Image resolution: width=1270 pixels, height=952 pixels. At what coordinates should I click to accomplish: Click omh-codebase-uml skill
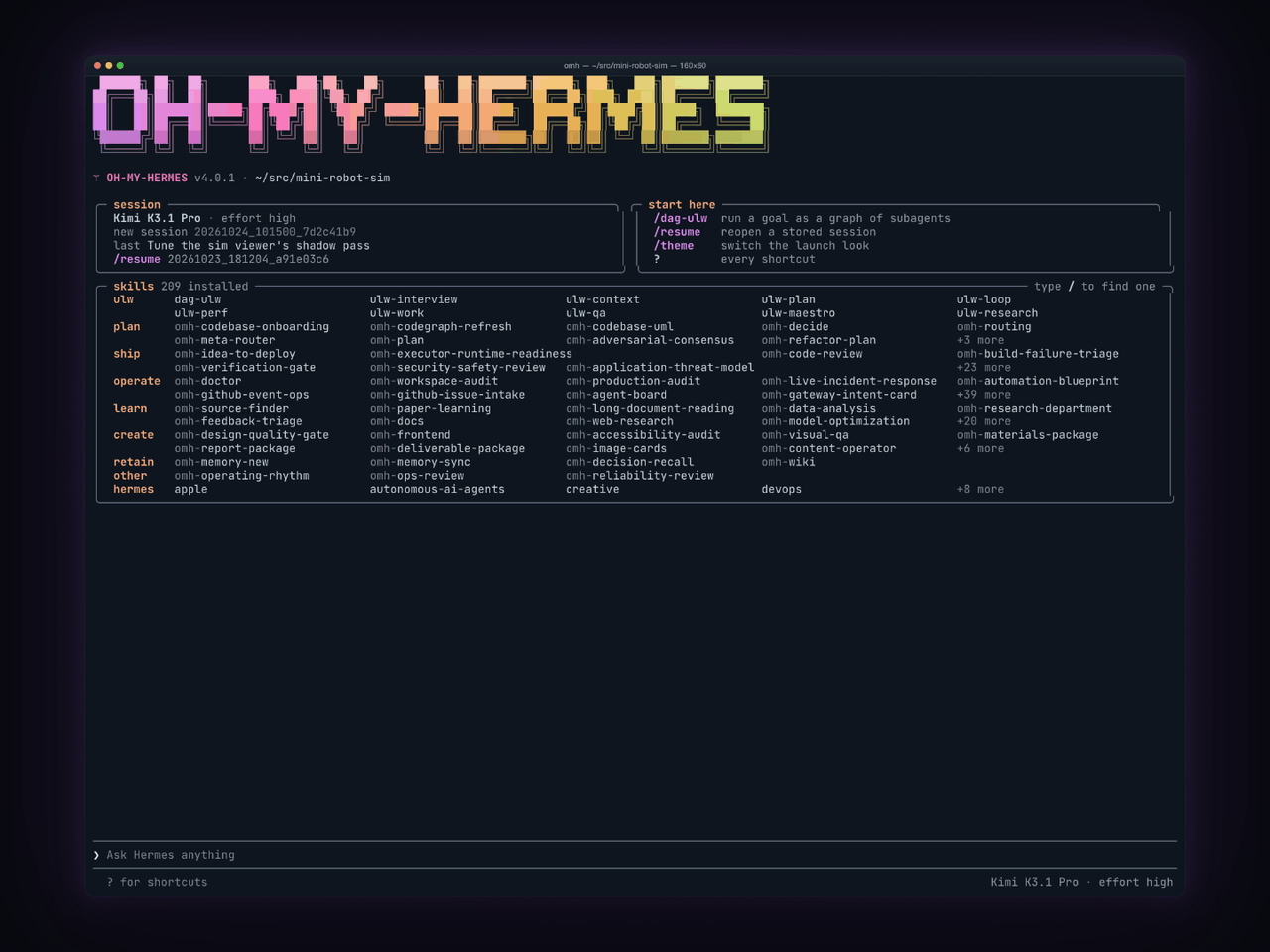(619, 327)
